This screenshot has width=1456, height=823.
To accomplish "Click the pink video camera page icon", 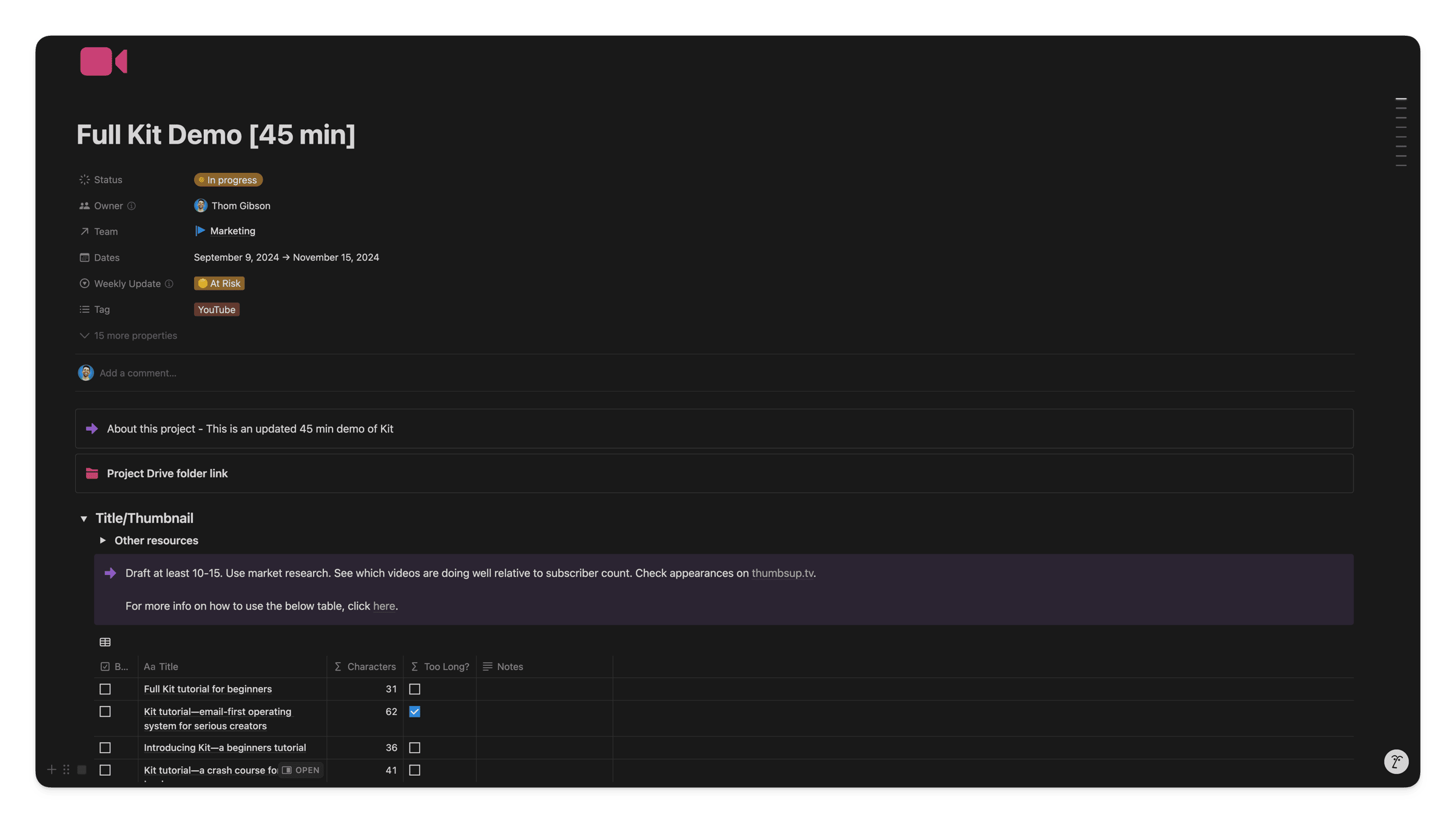I will pyautogui.click(x=104, y=61).
